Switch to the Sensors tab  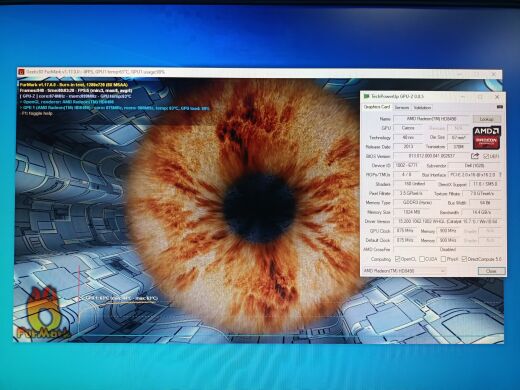402,107
